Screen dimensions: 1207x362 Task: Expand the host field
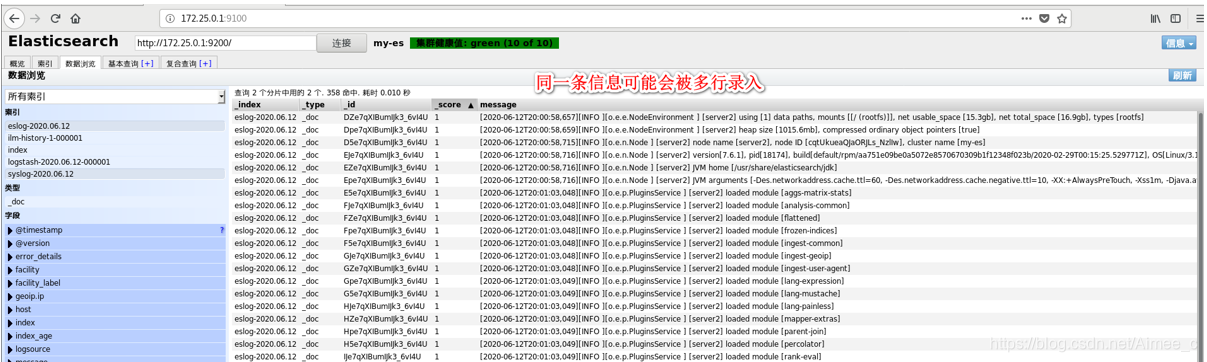coord(11,310)
